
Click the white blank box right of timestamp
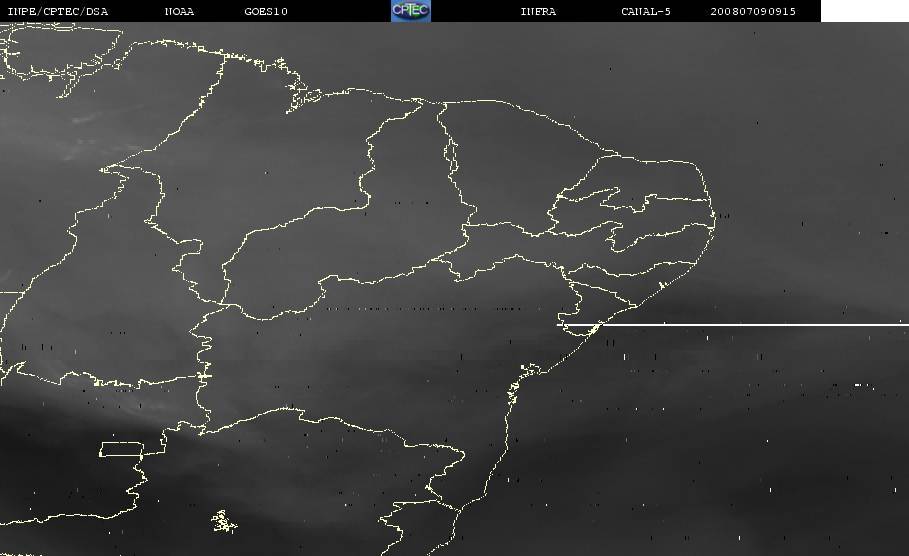[864, 11]
